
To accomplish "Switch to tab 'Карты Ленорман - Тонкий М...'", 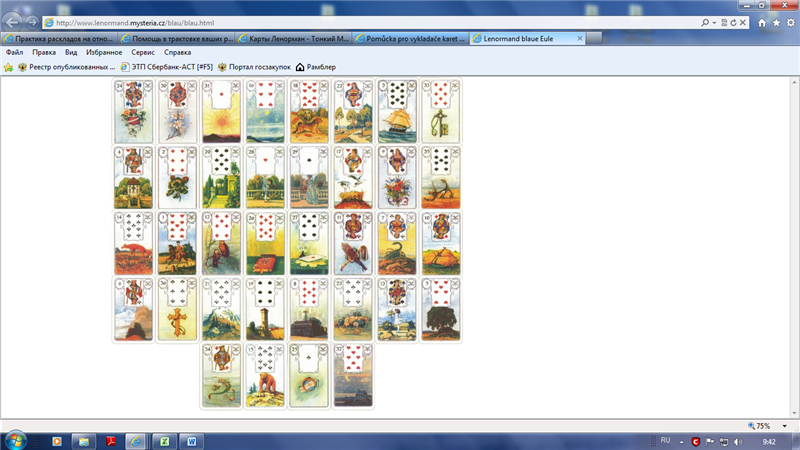I will (293, 38).
